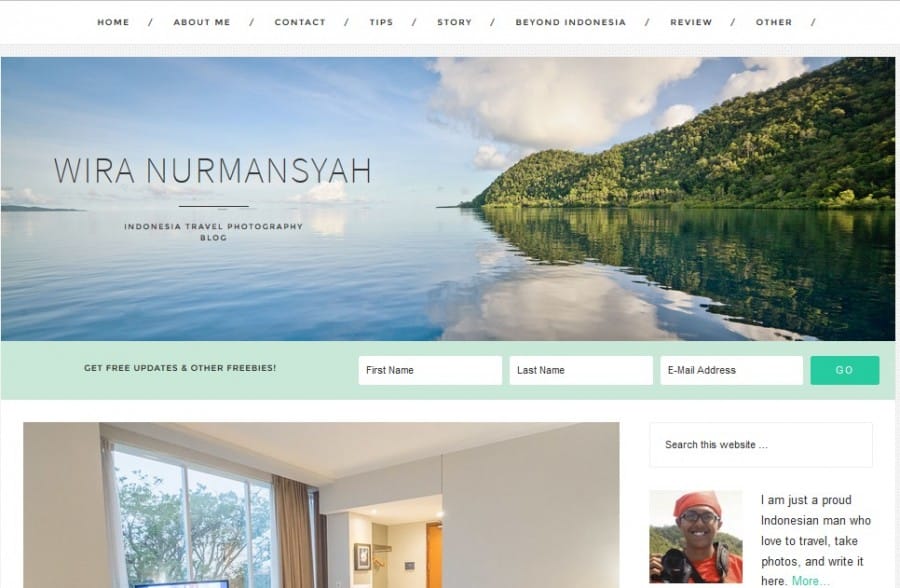
Task: Click the lake header banner image
Action: click(x=448, y=199)
